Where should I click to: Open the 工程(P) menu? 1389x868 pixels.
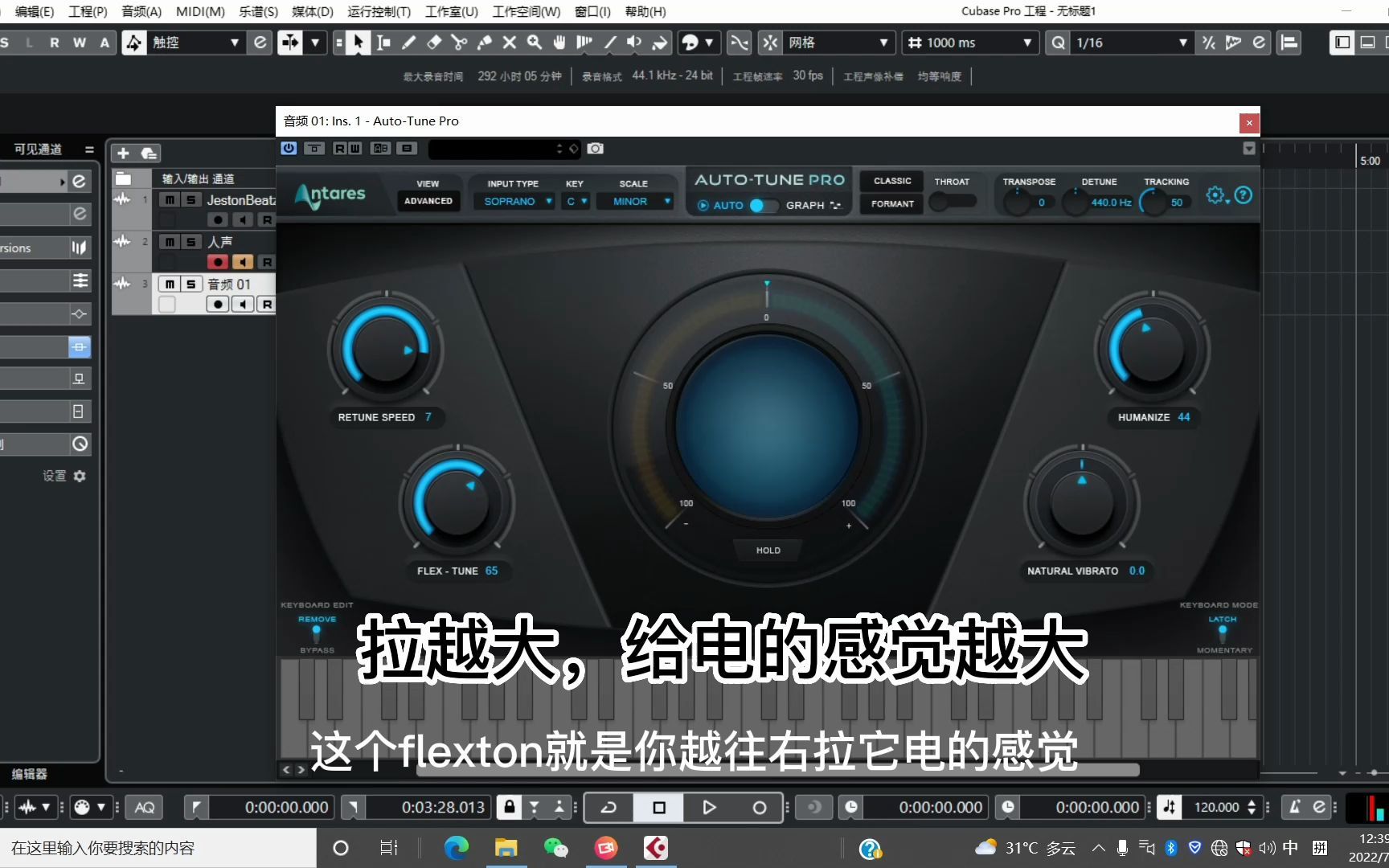point(87,11)
